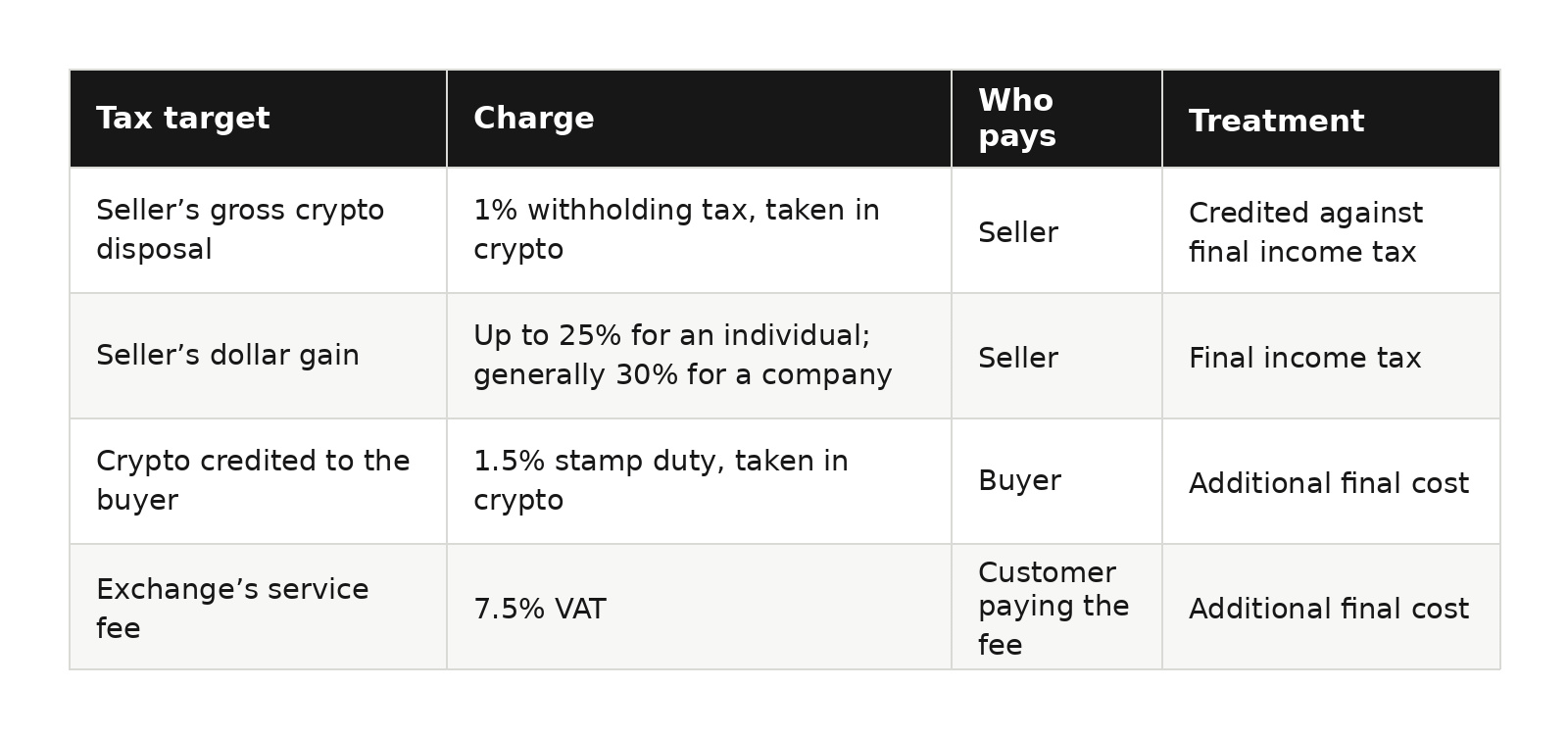Click the Treatment column header
This screenshot has width=1568, height=737.
point(1331,119)
